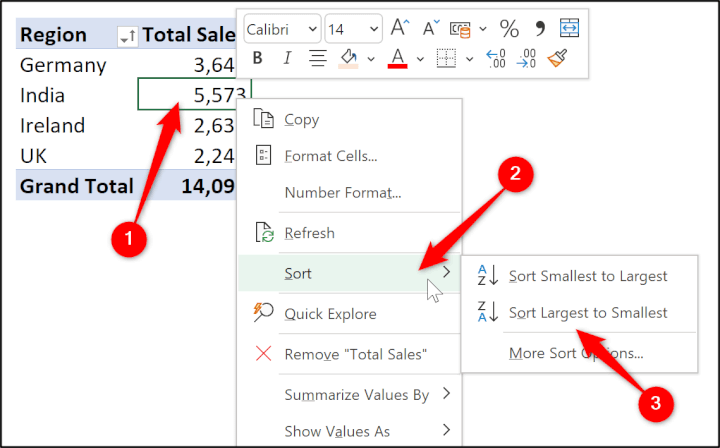This screenshot has width=720, height=448.
Task: Expand Summarize Values By submenu
Action: point(349,395)
